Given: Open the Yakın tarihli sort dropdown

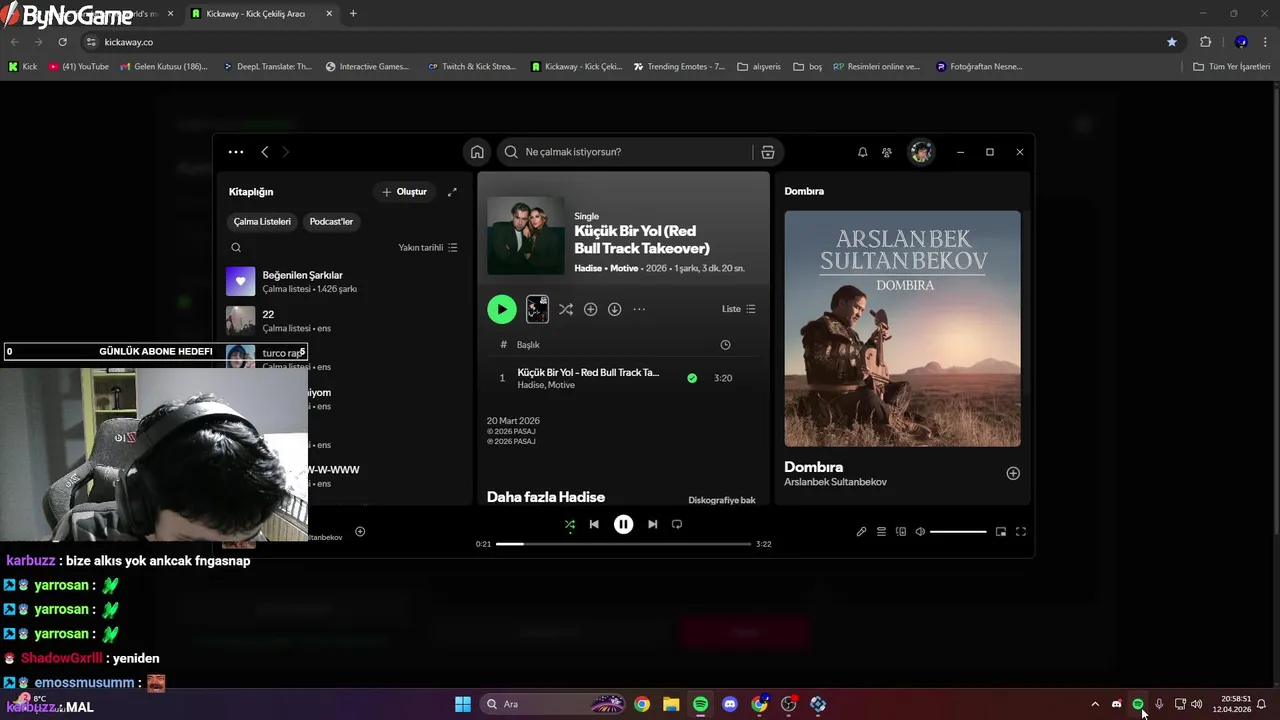Looking at the screenshot, I should 428,248.
